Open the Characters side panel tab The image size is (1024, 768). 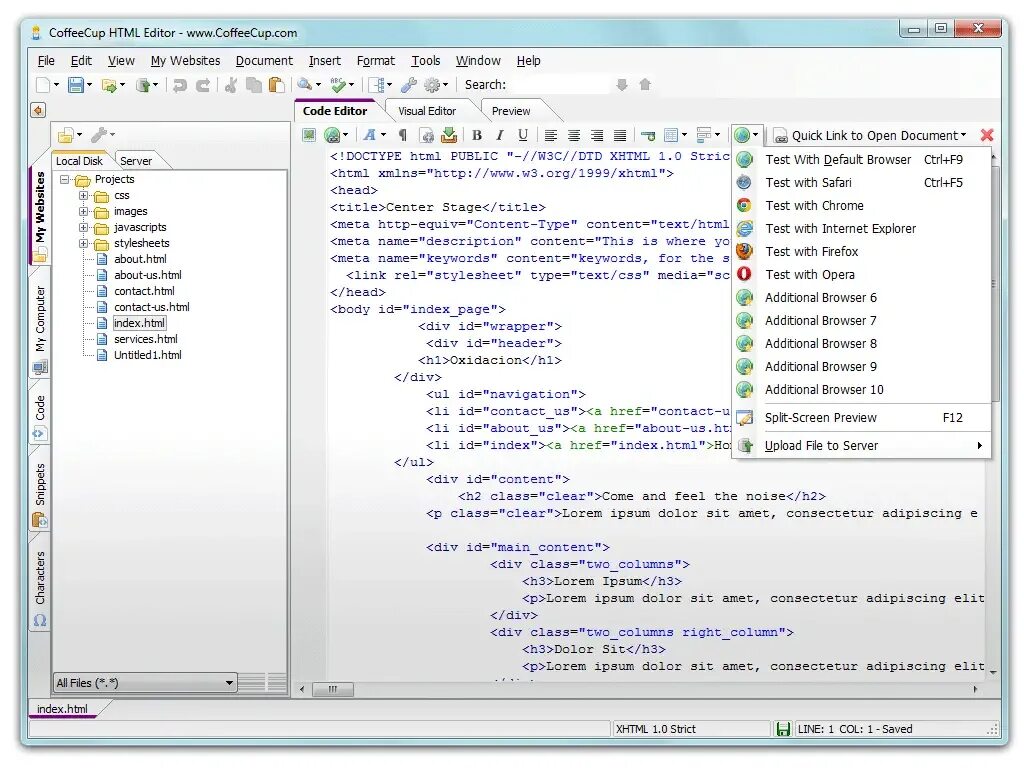click(x=40, y=588)
